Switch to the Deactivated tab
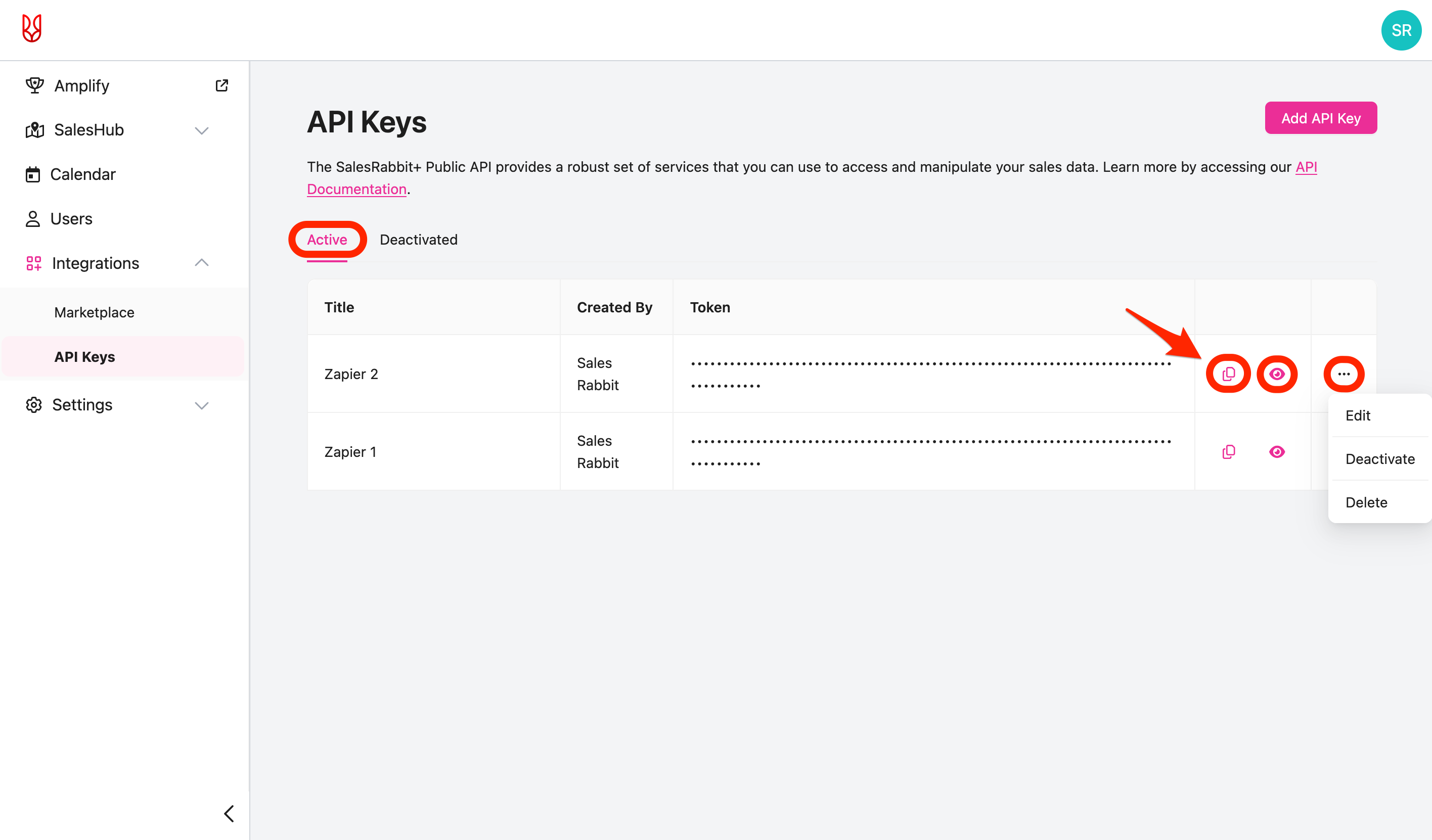Image resolution: width=1432 pixels, height=840 pixels. [419, 239]
